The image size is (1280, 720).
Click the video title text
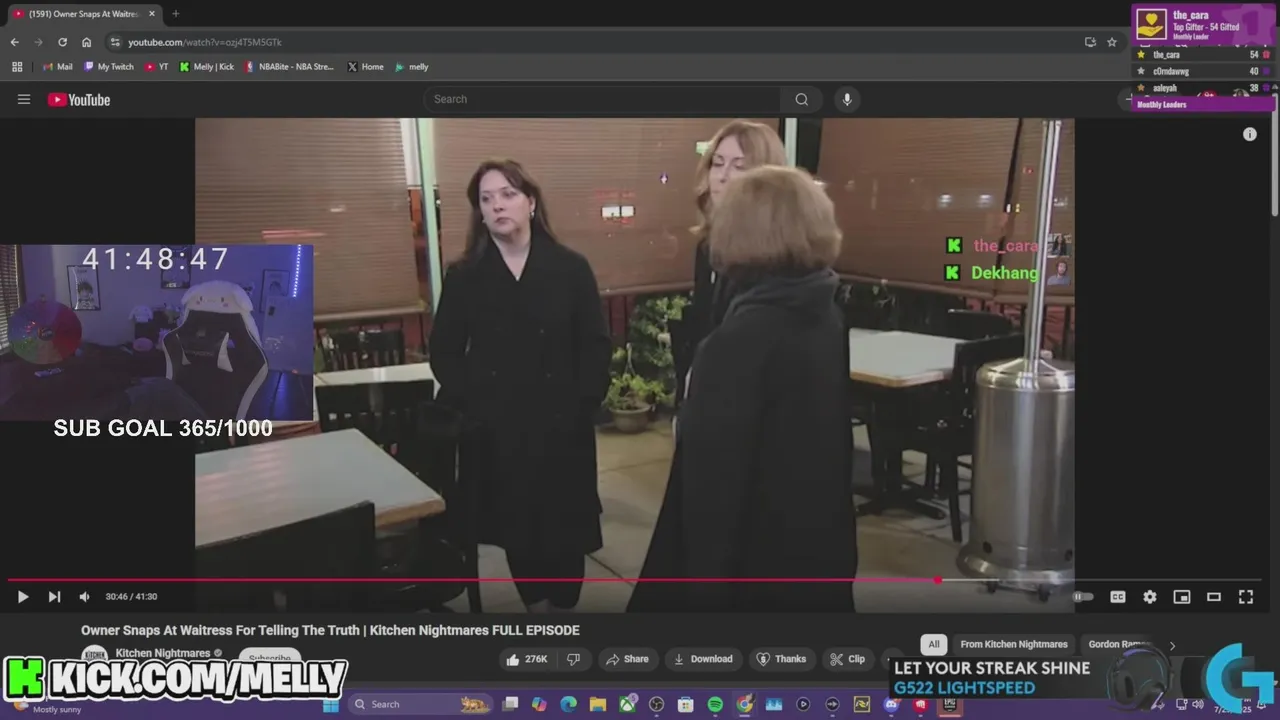tap(330, 630)
